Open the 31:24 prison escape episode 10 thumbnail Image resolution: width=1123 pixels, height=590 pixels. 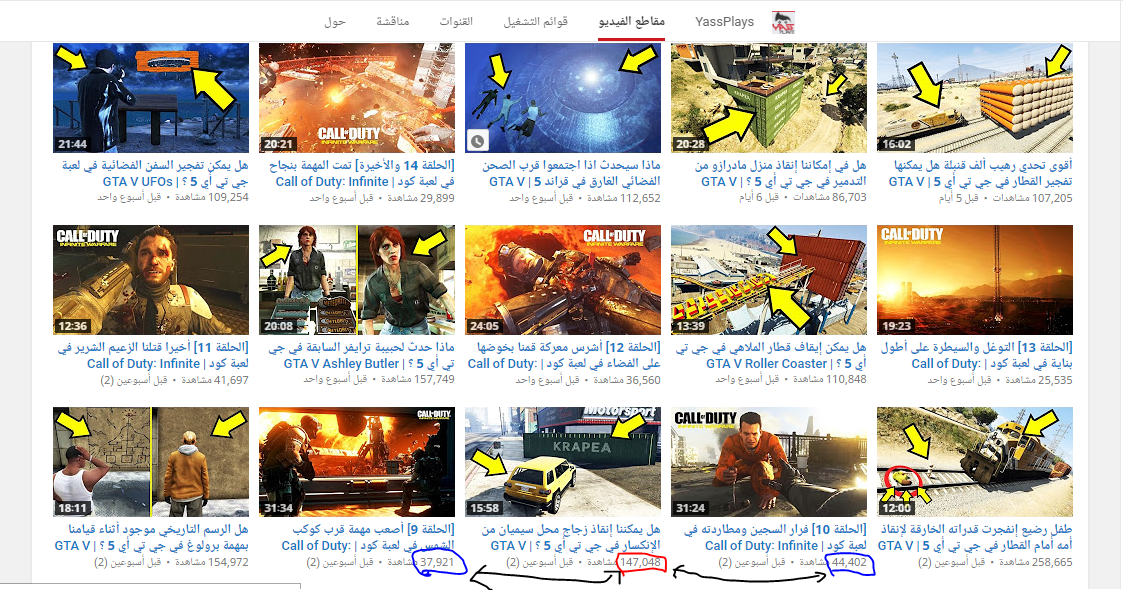click(768, 462)
